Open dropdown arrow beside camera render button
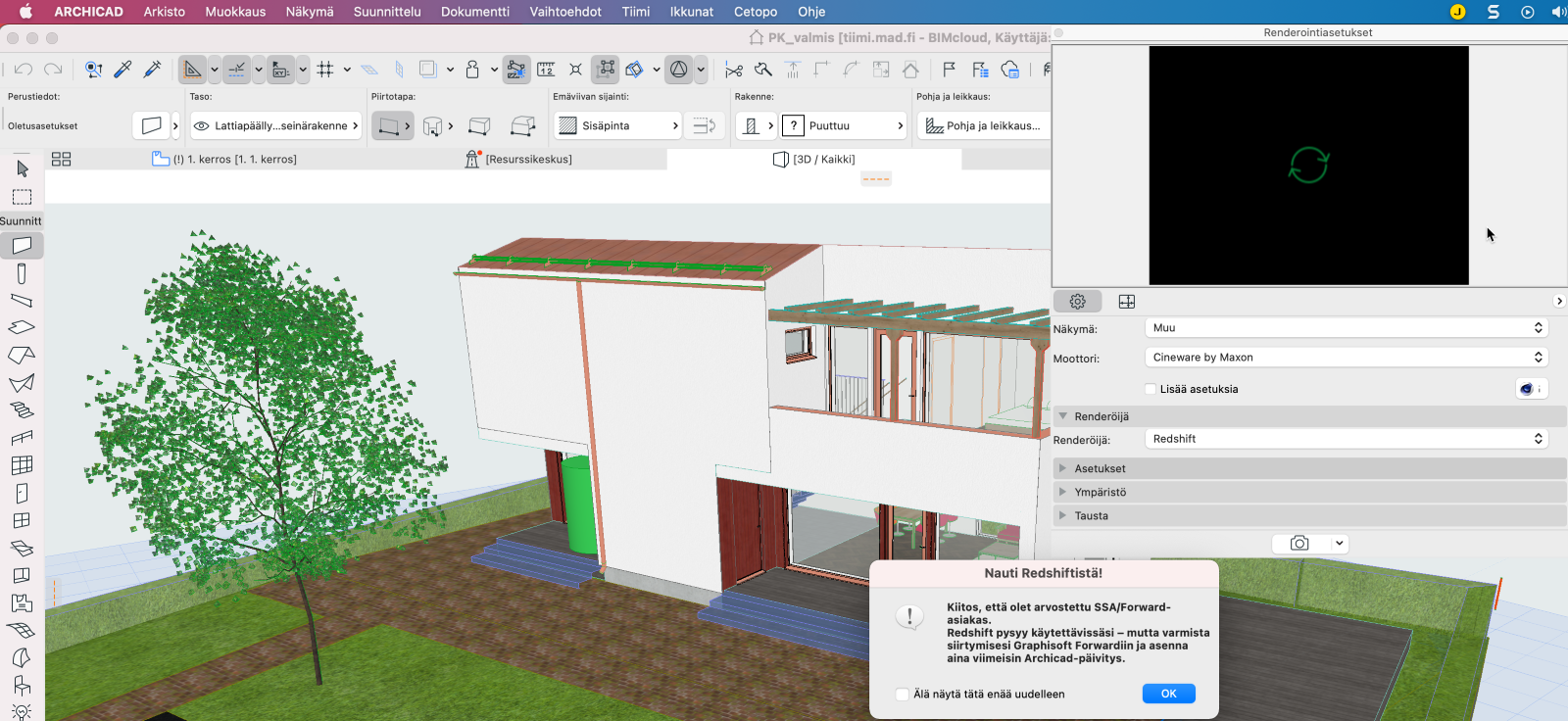The image size is (1568, 721). (x=1339, y=543)
